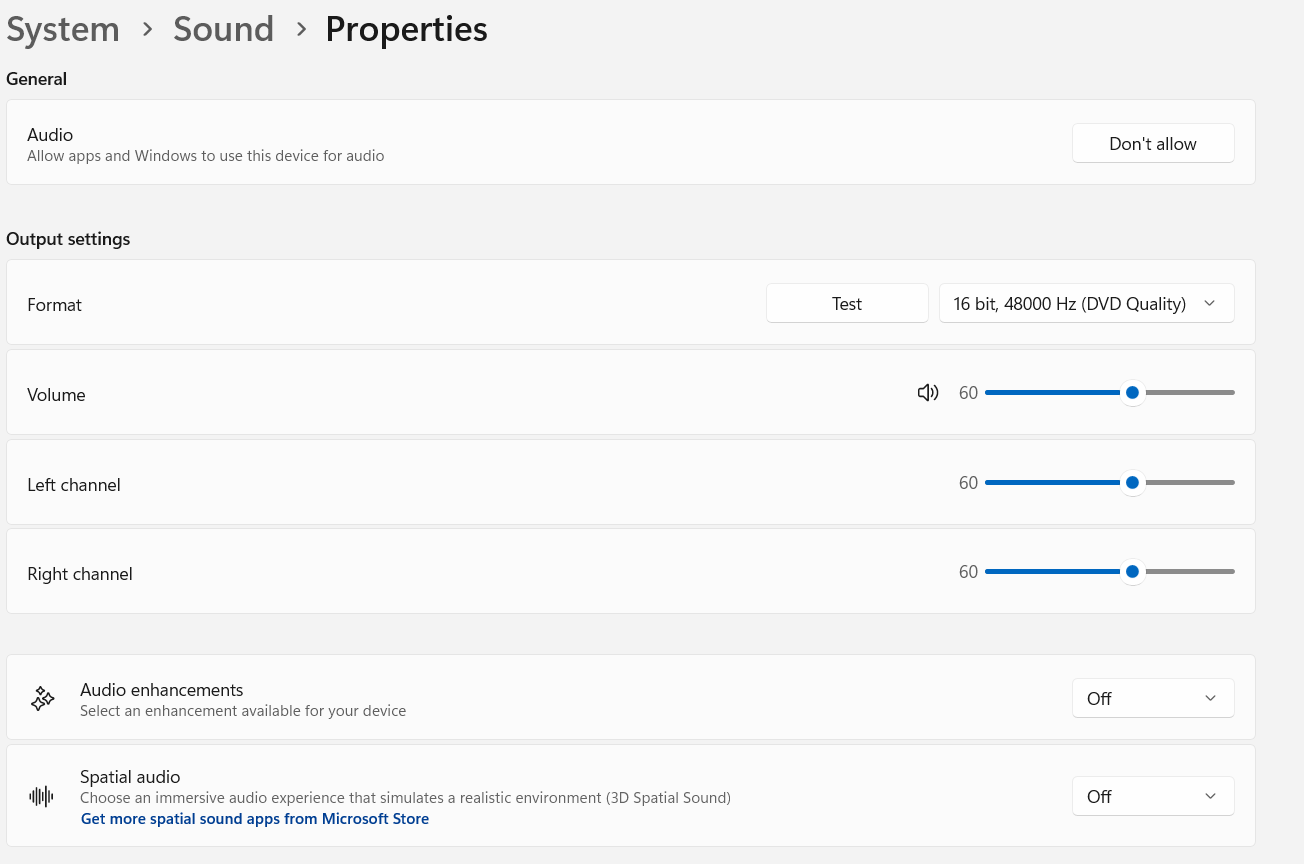Expand the Audio enhancements Off dropdown
The width and height of the screenshot is (1304, 864).
point(1152,699)
